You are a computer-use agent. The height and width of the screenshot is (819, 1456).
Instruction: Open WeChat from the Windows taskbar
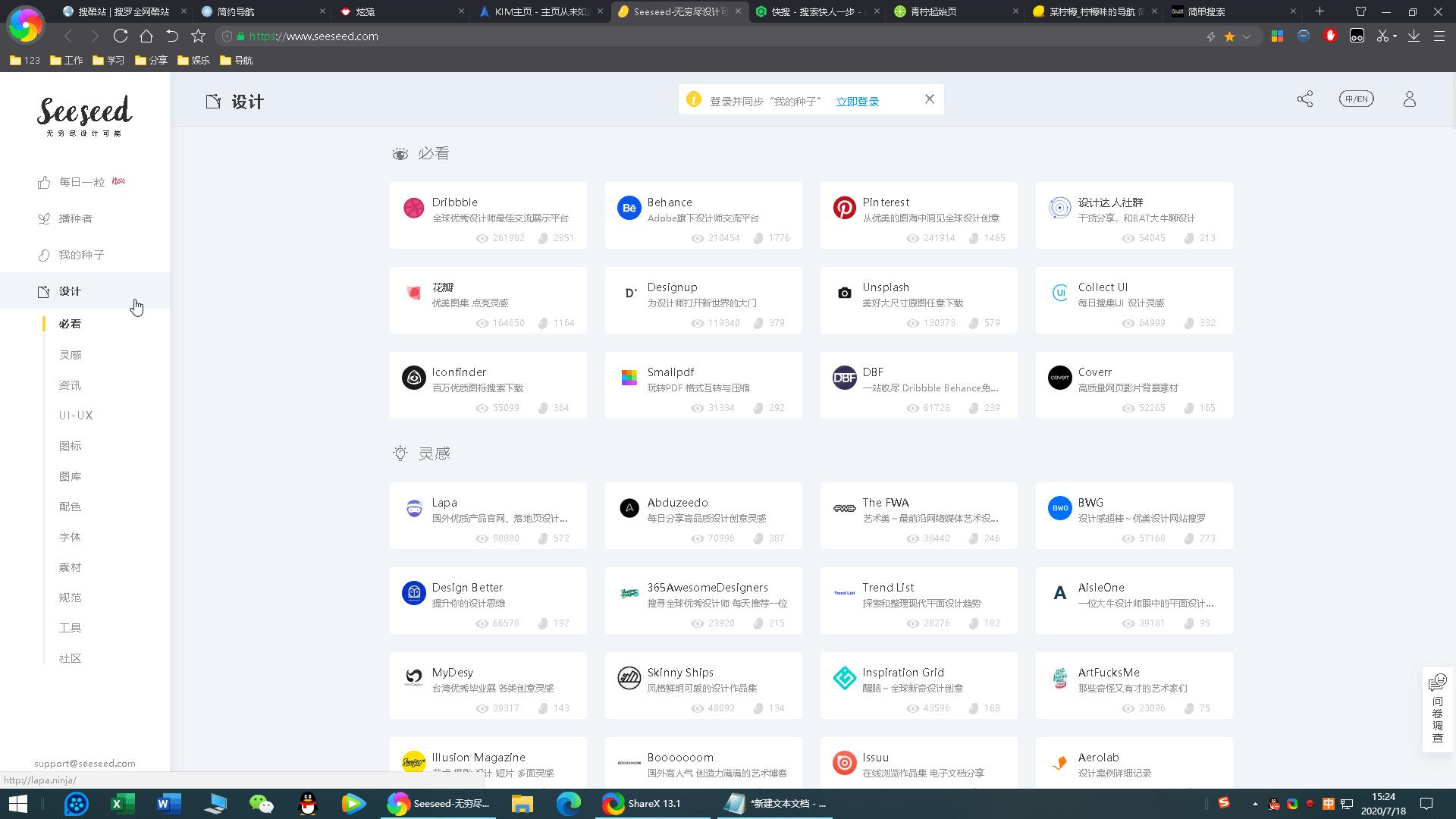coord(261,803)
